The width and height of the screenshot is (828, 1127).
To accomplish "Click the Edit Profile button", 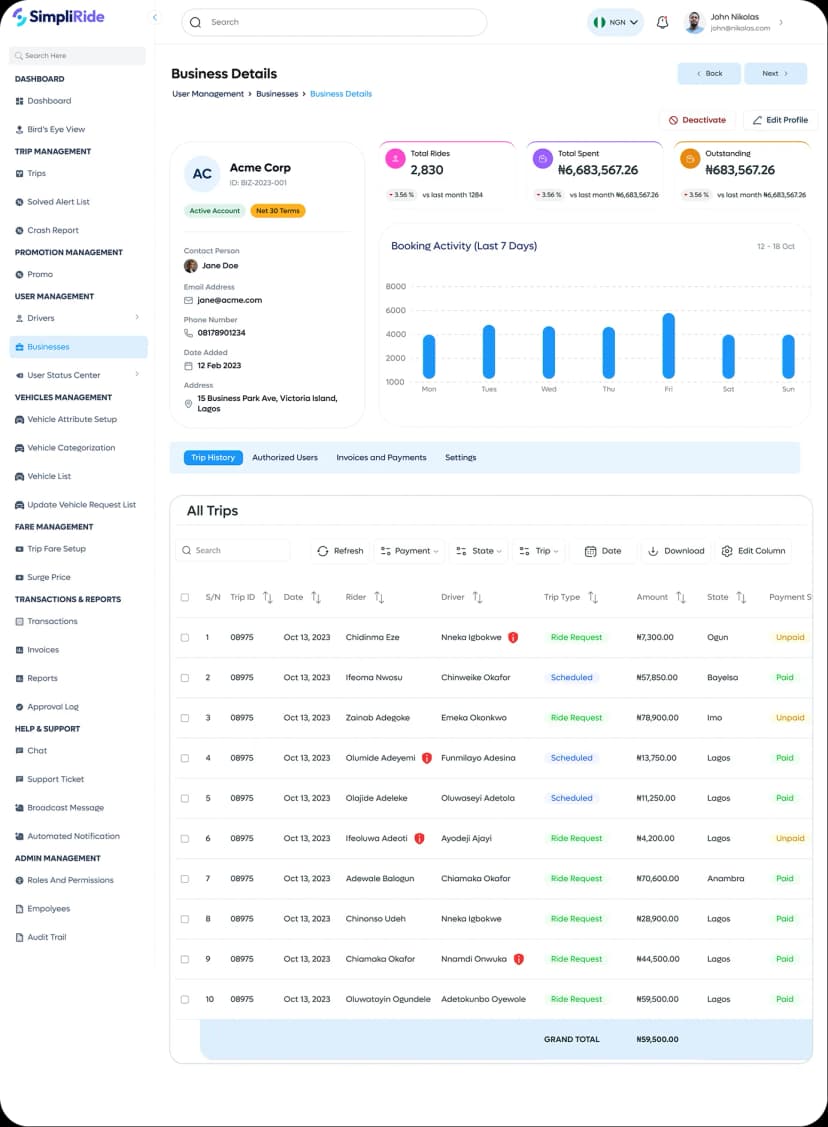I will pos(780,120).
